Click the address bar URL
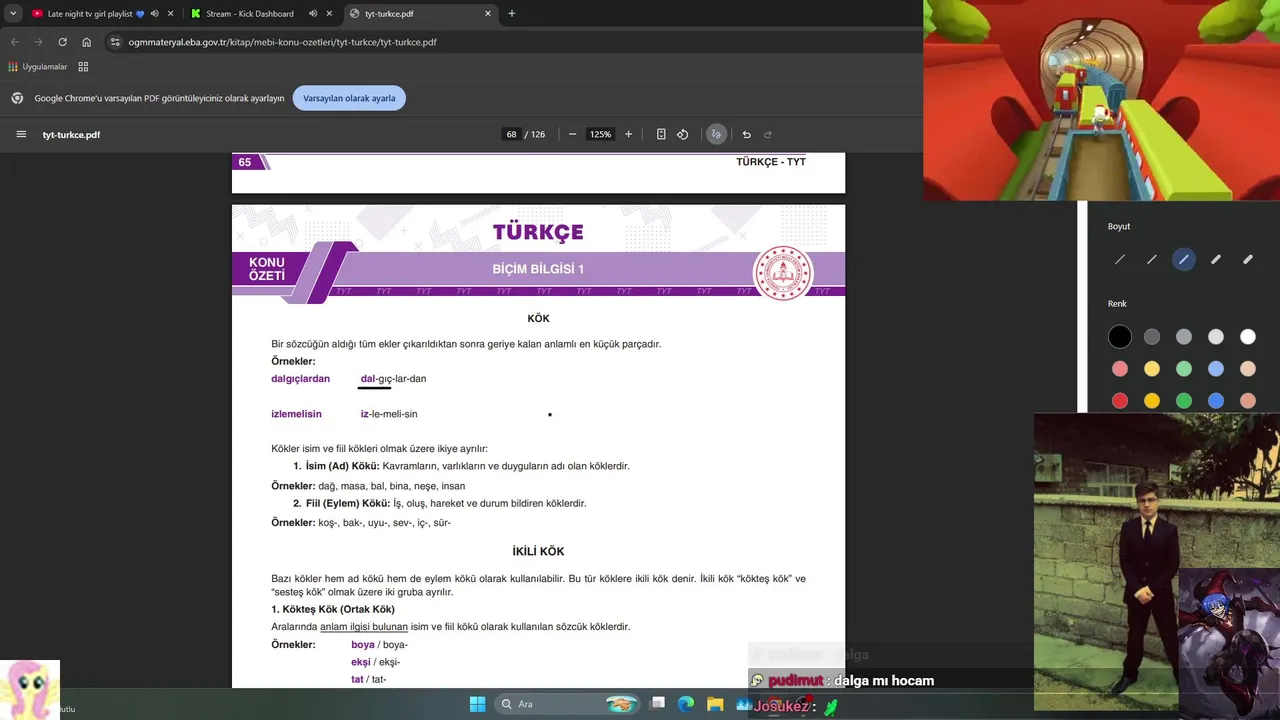Viewport: 1280px width, 720px height. tap(282, 42)
